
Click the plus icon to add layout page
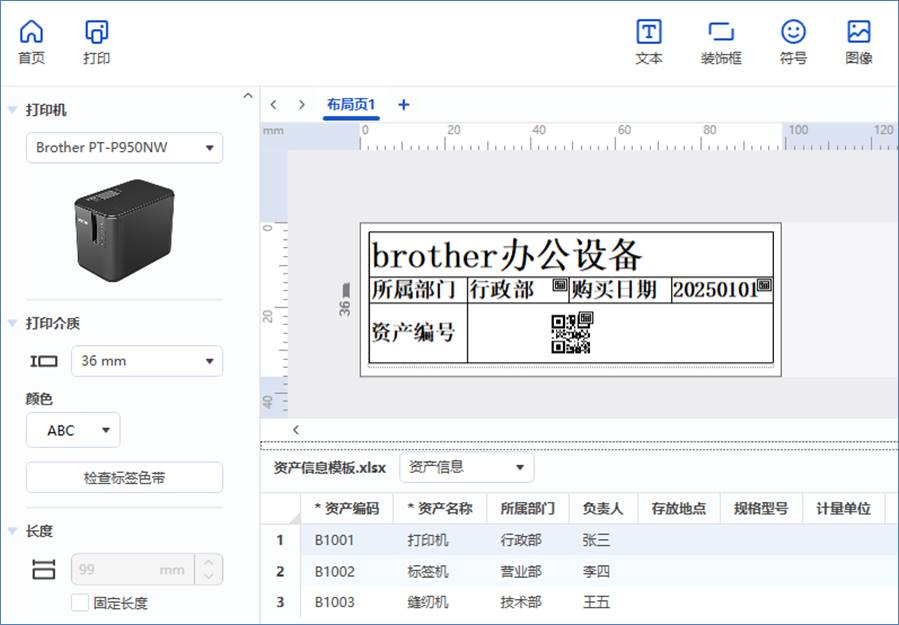(404, 105)
